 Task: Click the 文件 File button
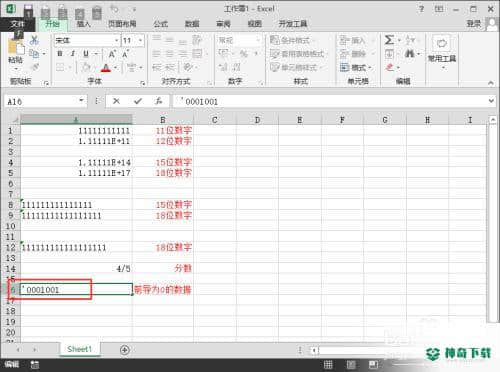click(x=17, y=24)
